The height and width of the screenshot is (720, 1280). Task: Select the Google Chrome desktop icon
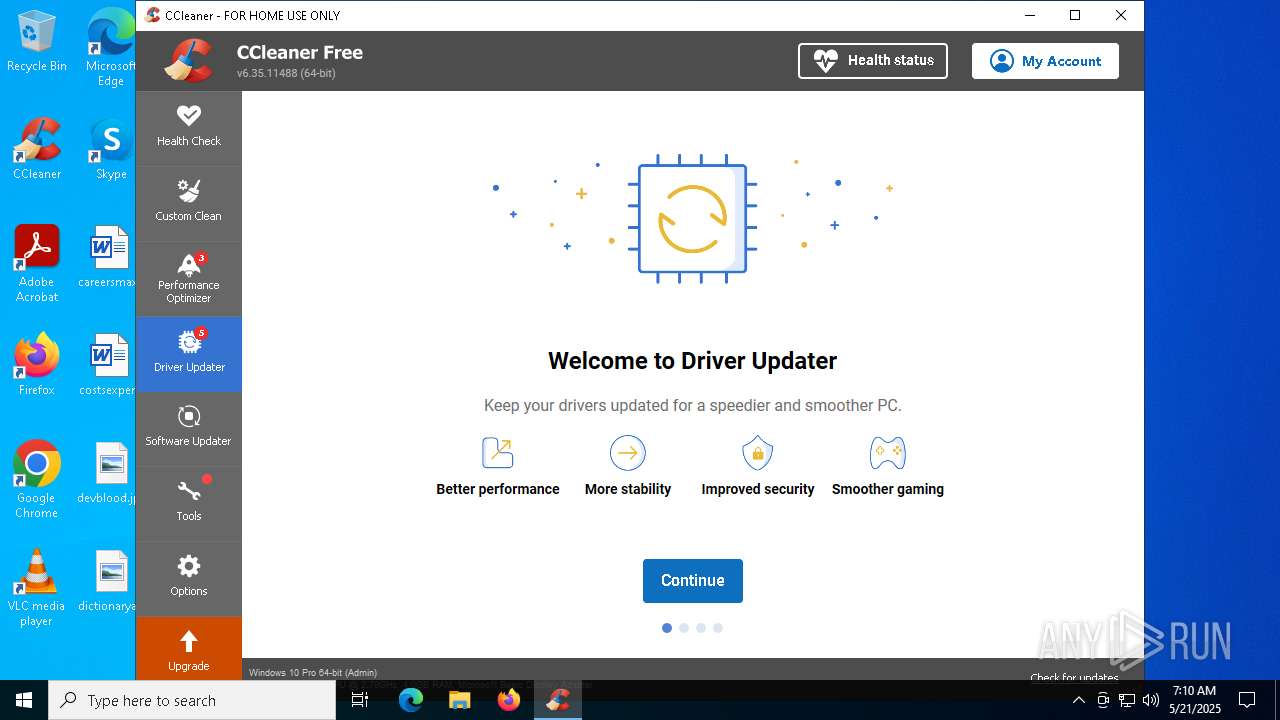37,480
